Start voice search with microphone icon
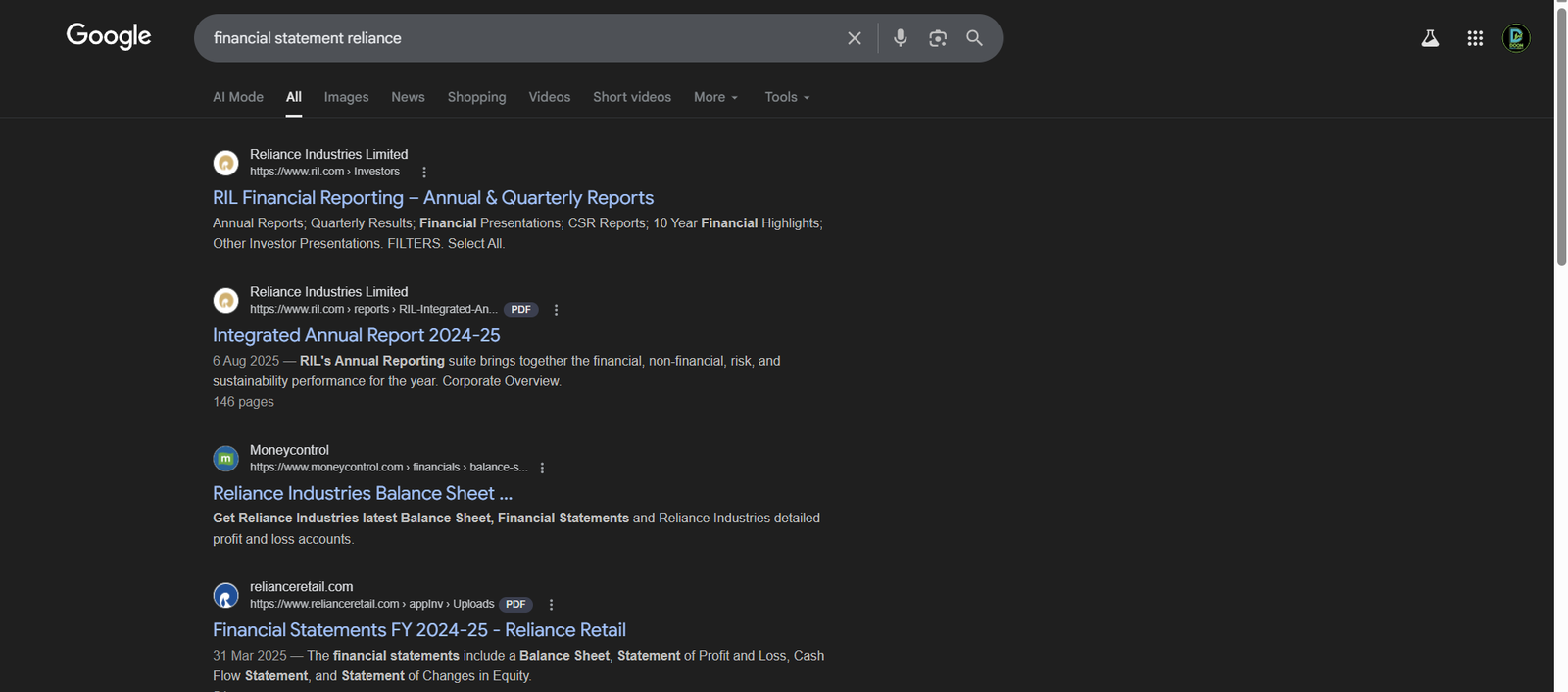This screenshot has width=1568, height=692. tap(901, 38)
